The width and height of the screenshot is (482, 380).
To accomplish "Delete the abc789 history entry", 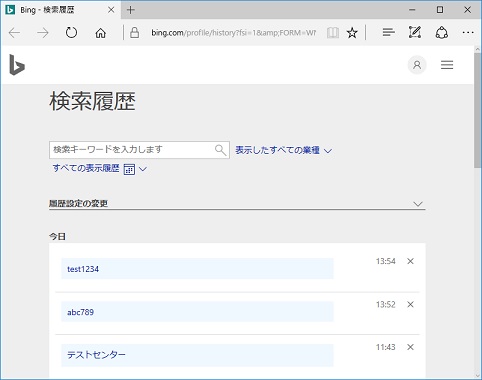I will (x=410, y=304).
